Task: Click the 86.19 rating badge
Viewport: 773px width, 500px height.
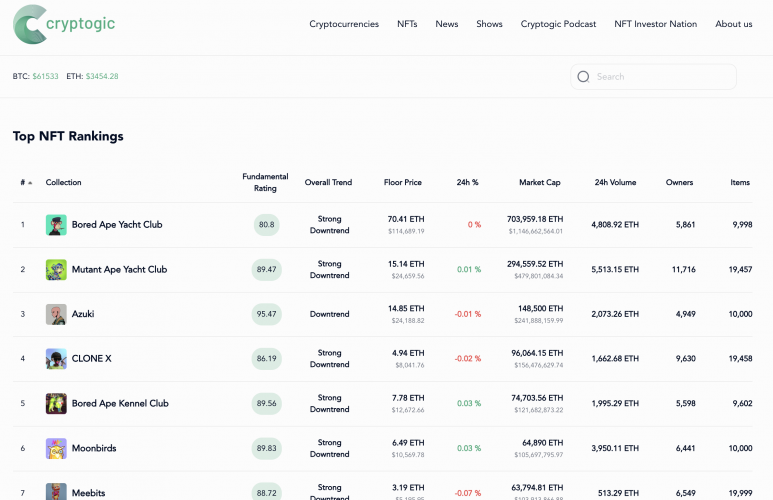Action: (x=267, y=358)
